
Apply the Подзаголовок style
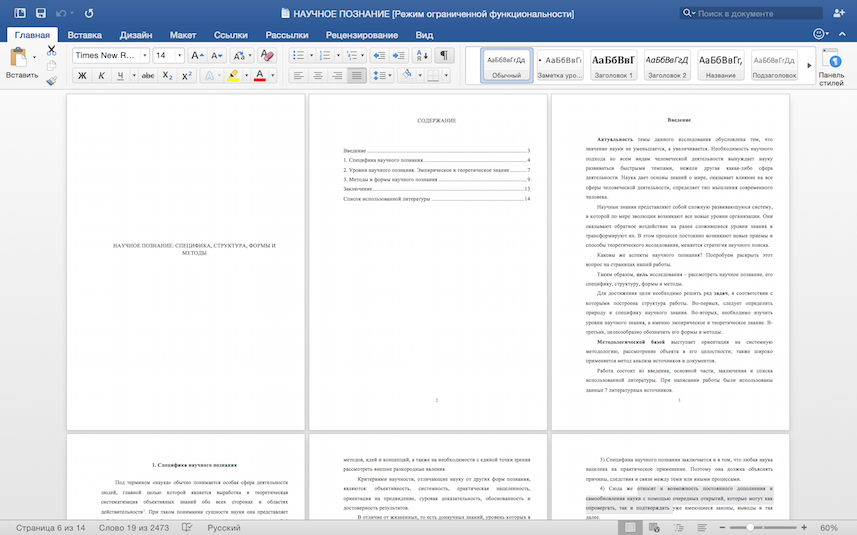(x=774, y=65)
